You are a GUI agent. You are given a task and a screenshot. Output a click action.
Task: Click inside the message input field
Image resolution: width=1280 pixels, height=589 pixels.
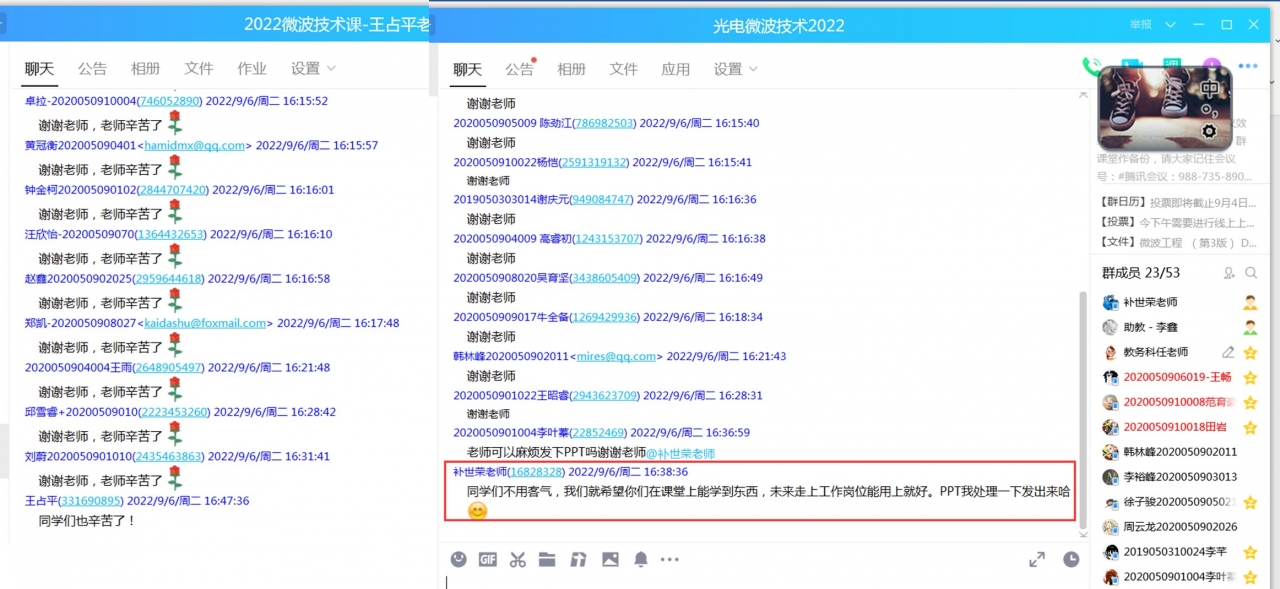700,580
